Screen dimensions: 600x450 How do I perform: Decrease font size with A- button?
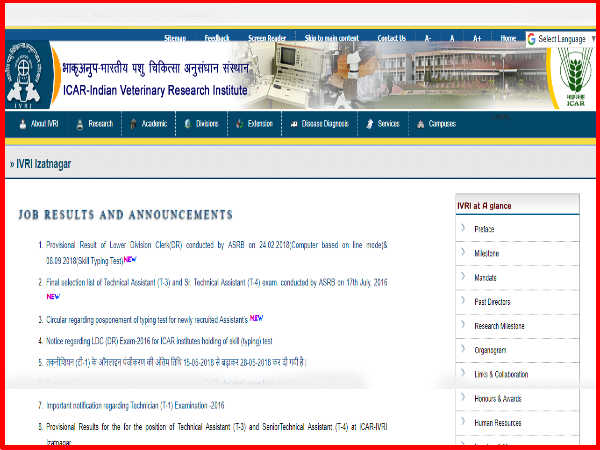click(x=428, y=38)
